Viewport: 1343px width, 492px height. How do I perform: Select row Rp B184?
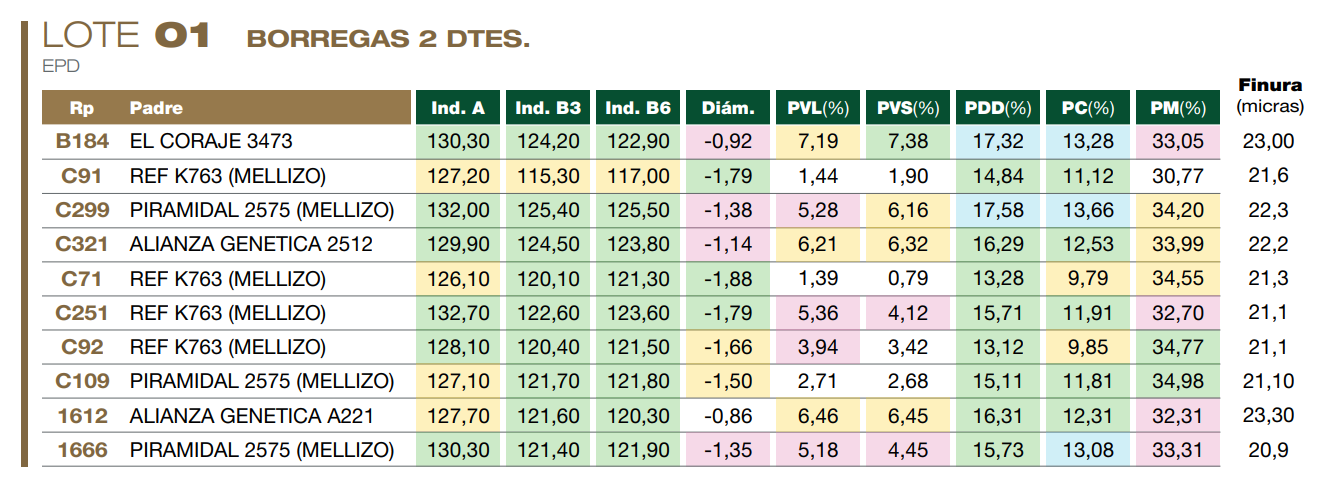82,142
